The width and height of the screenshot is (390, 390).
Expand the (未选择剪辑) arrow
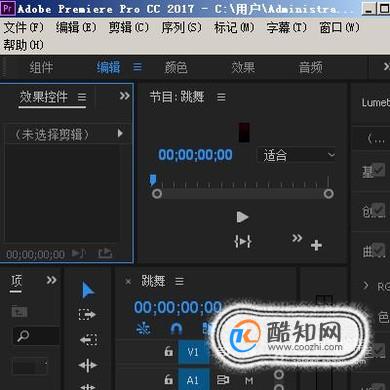coord(120,134)
